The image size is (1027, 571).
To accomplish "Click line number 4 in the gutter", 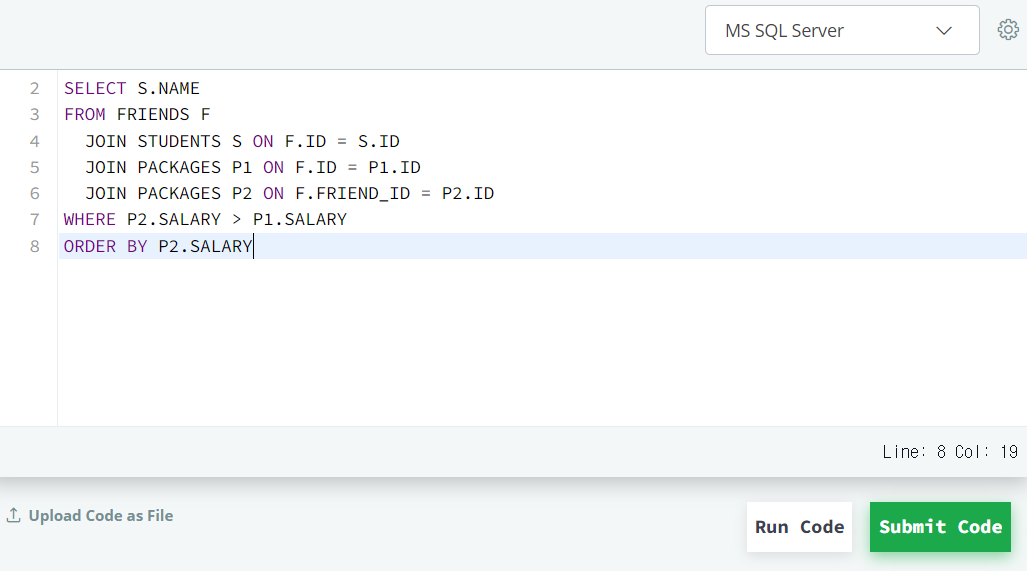I will [x=35, y=141].
